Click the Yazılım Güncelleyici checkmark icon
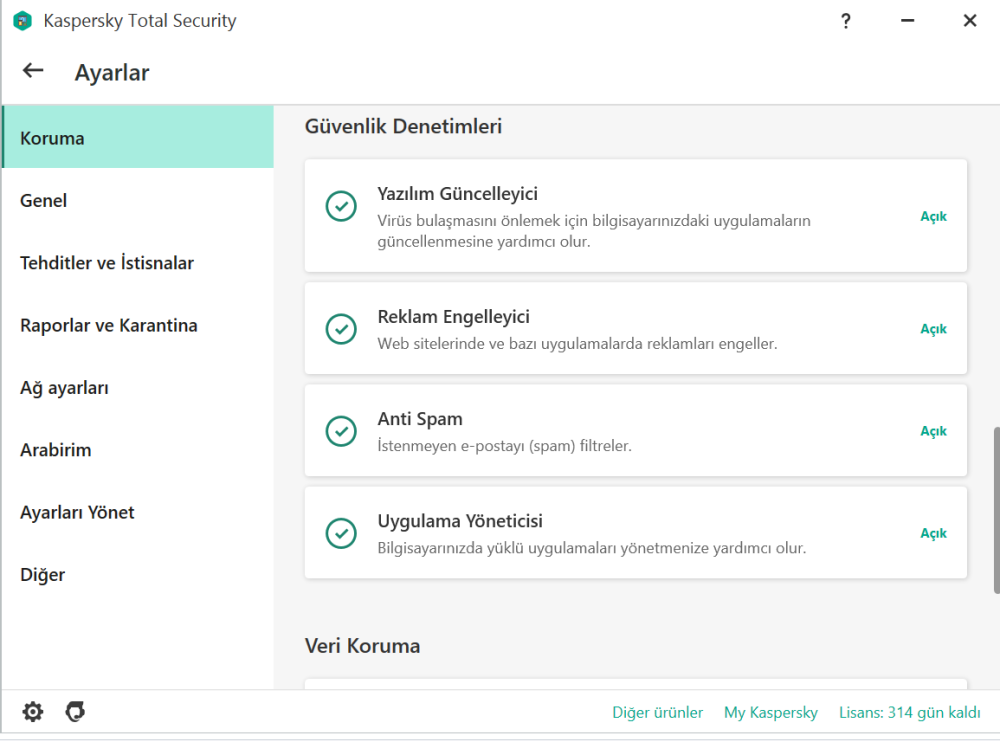Image resolution: width=1000 pixels, height=742 pixels. click(x=341, y=206)
